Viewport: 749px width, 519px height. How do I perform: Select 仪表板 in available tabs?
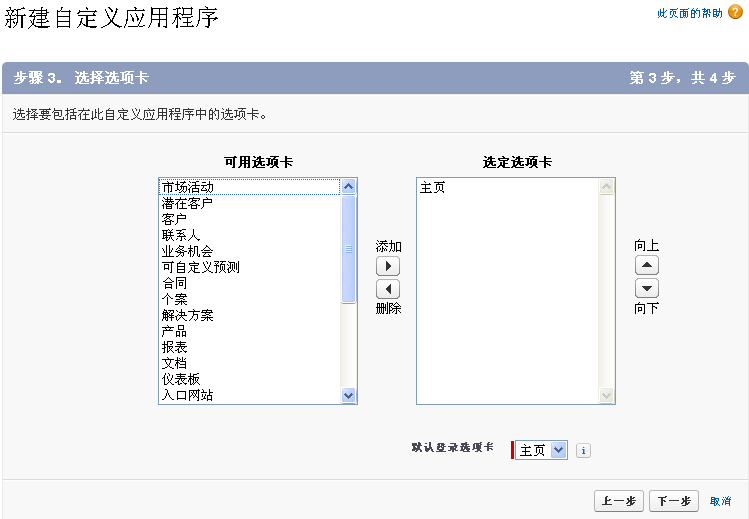coord(181,379)
